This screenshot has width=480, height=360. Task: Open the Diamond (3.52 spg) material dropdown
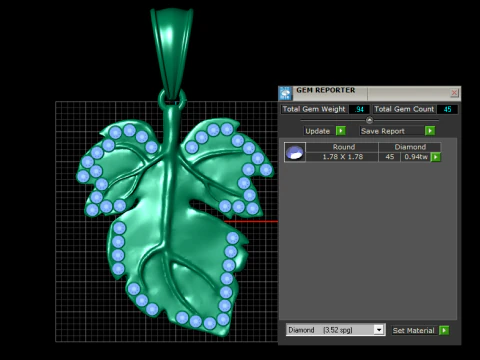(378, 330)
